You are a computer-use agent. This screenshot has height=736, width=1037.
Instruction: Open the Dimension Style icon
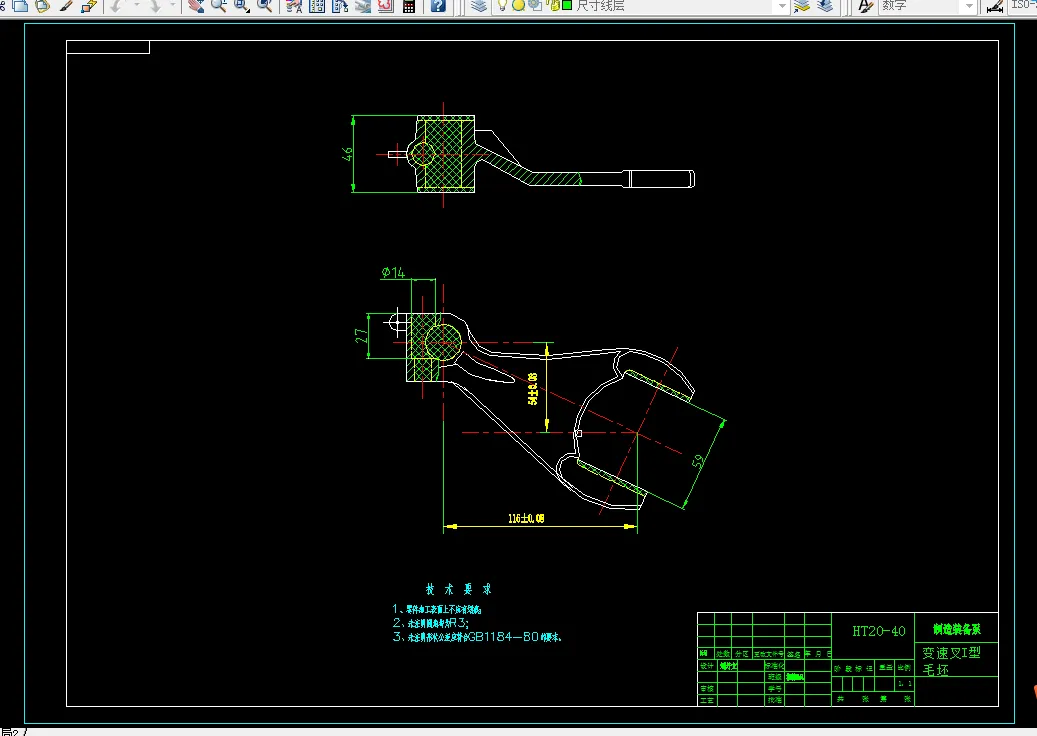pos(995,6)
